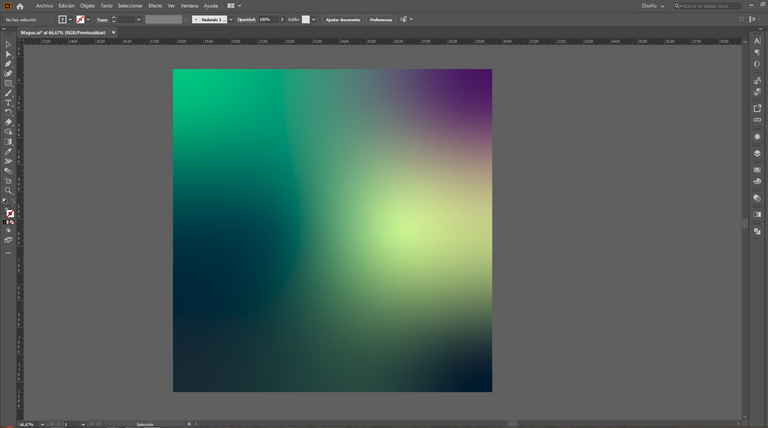Screen dimensions: 768x428
Task: Select the Type (T) tool
Action: [x=8, y=103]
